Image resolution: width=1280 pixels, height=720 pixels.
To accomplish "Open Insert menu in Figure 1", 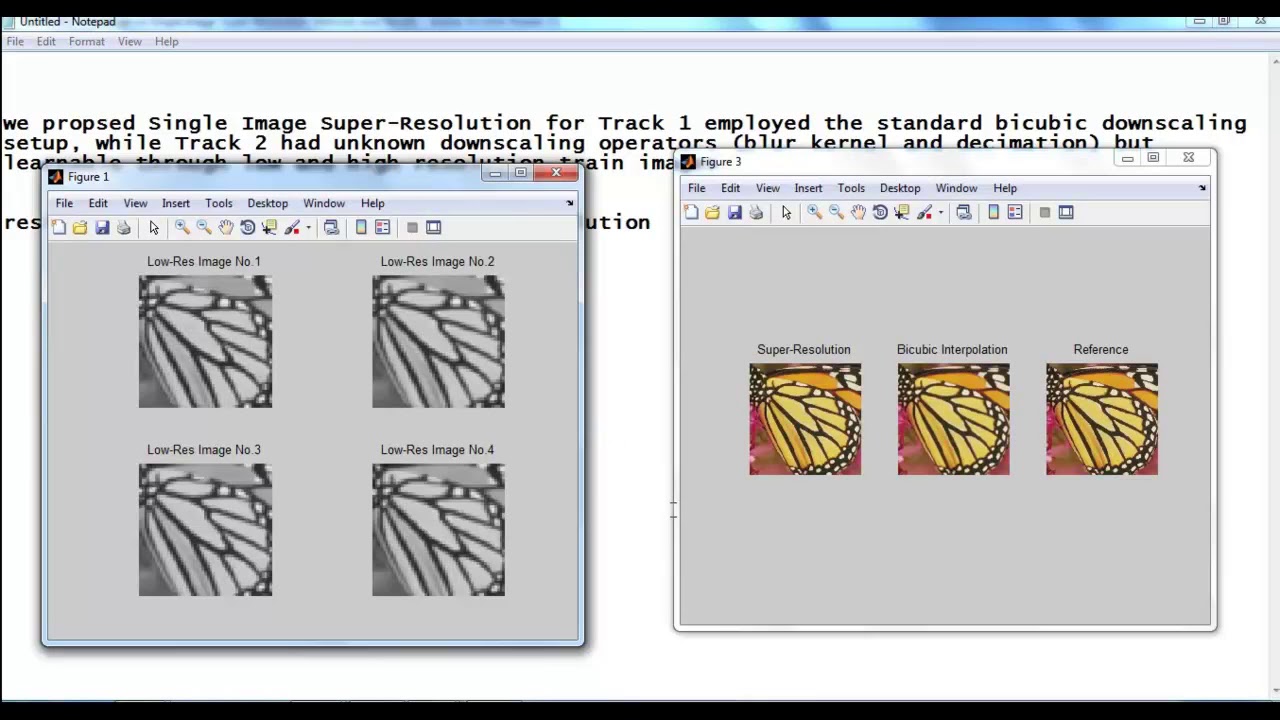I will [176, 203].
